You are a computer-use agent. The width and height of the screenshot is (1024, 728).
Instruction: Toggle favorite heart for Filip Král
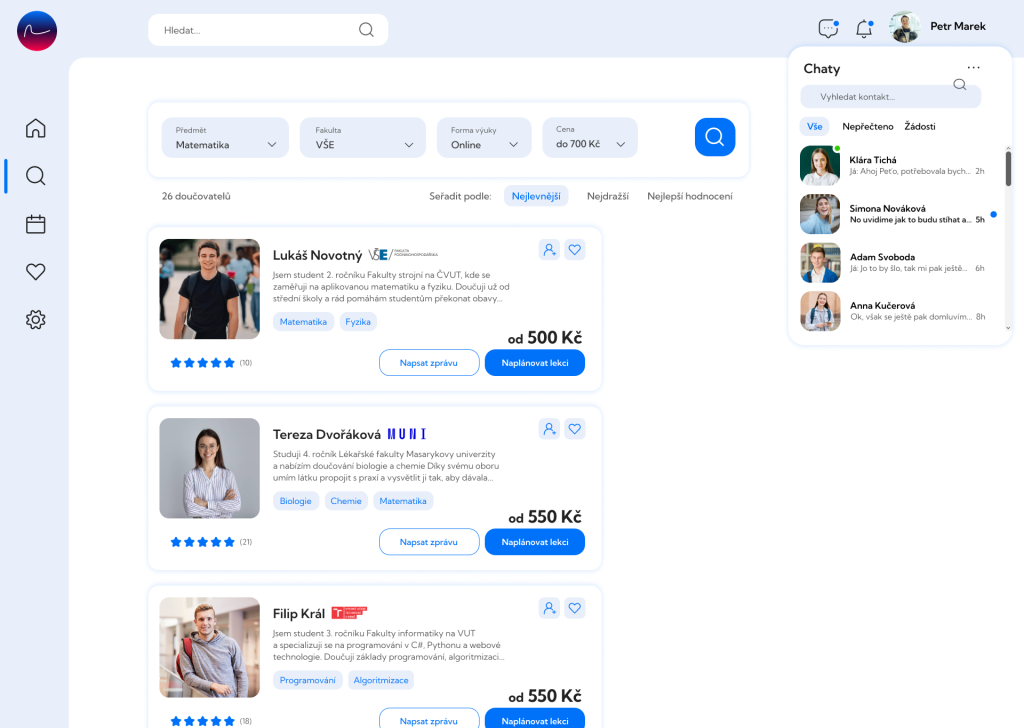pos(575,608)
